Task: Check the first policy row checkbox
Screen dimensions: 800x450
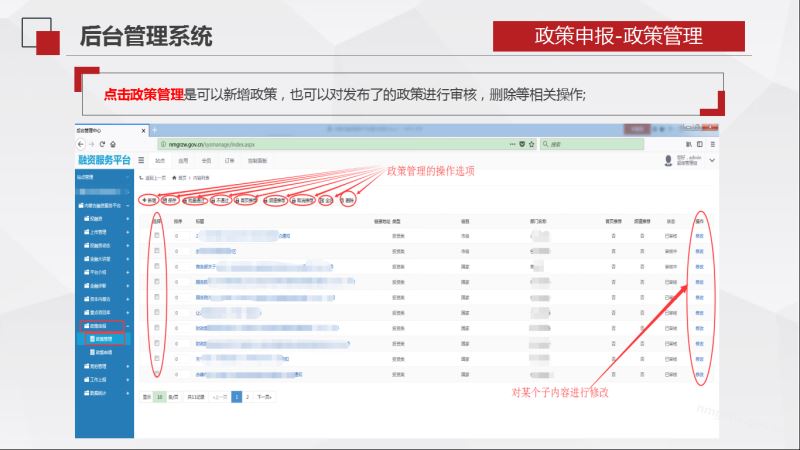Action: 157,235
